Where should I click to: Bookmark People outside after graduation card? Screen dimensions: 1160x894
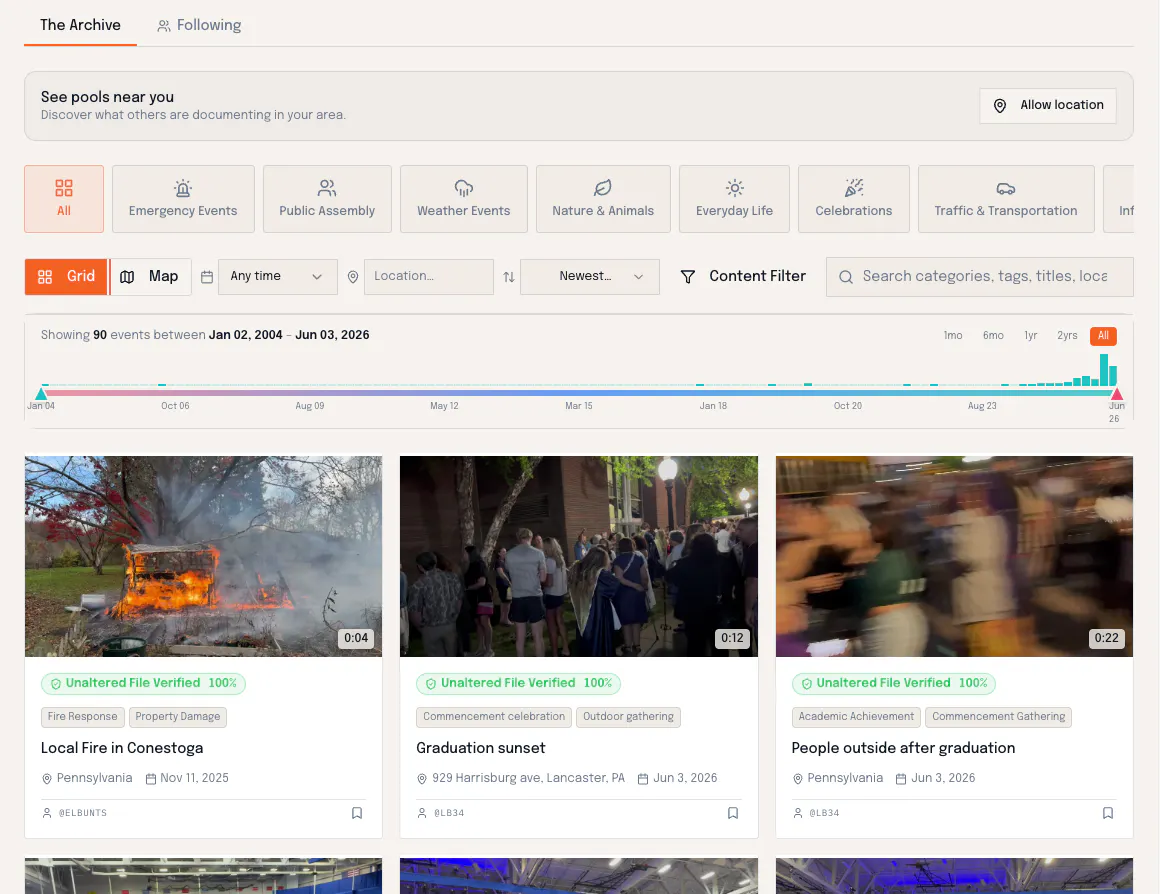[1107, 813]
